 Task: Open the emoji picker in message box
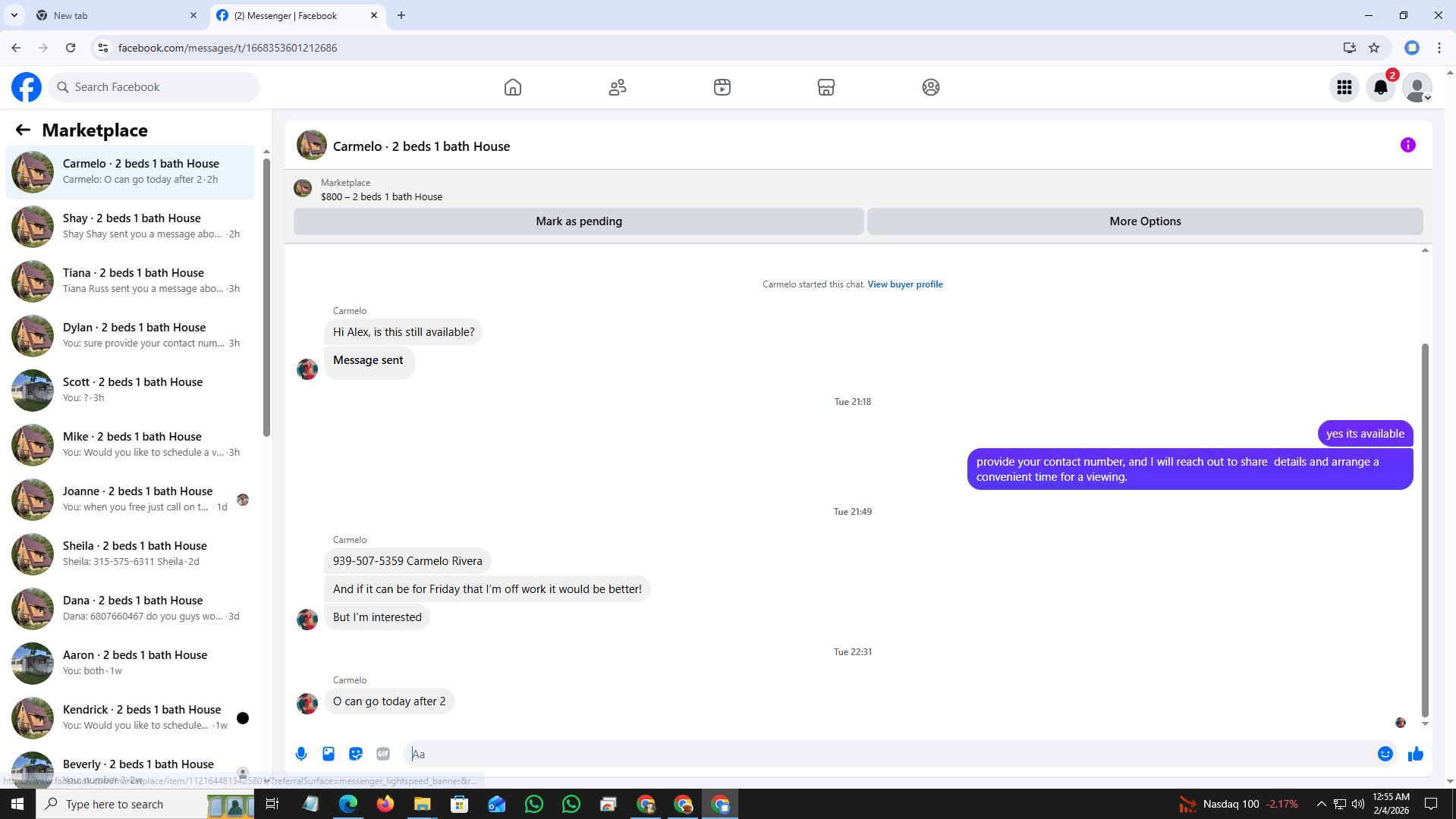(x=1385, y=754)
